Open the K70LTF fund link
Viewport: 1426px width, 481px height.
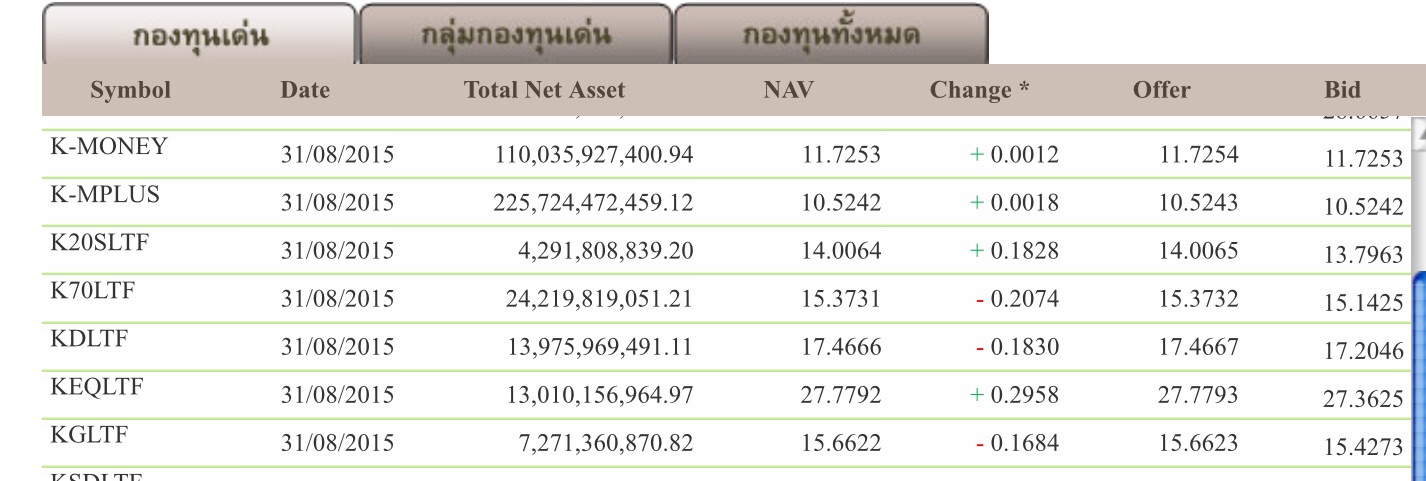[x=92, y=291]
